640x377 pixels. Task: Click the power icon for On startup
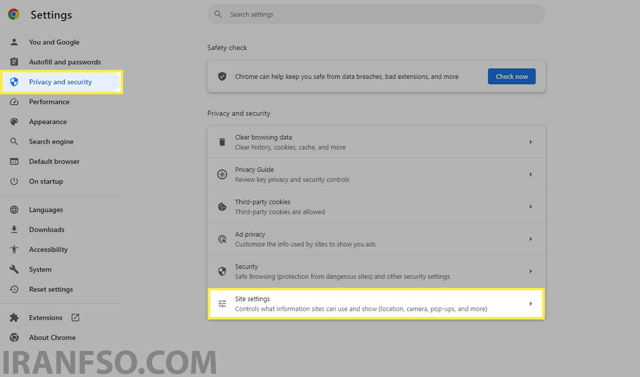click(x=14, y=181)
